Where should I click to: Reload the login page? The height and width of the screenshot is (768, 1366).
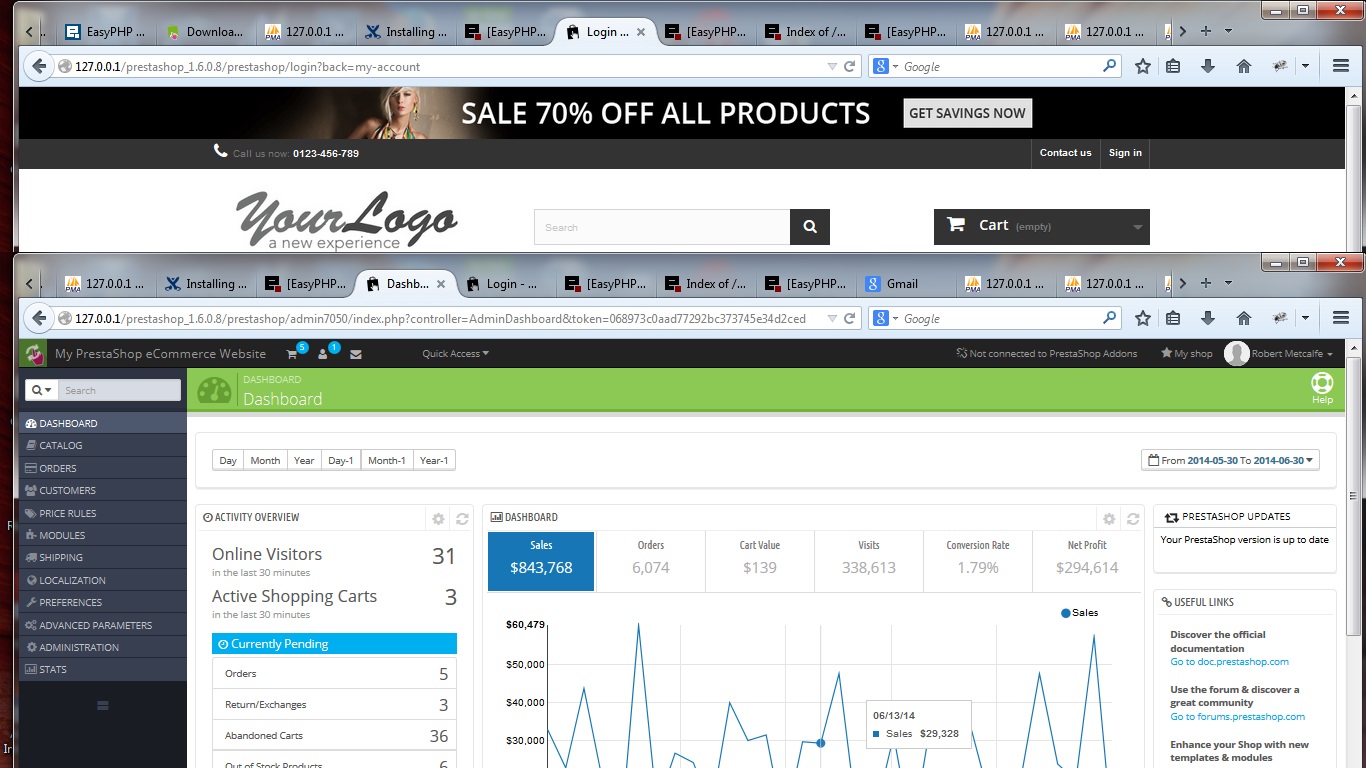tap(850, 67)
